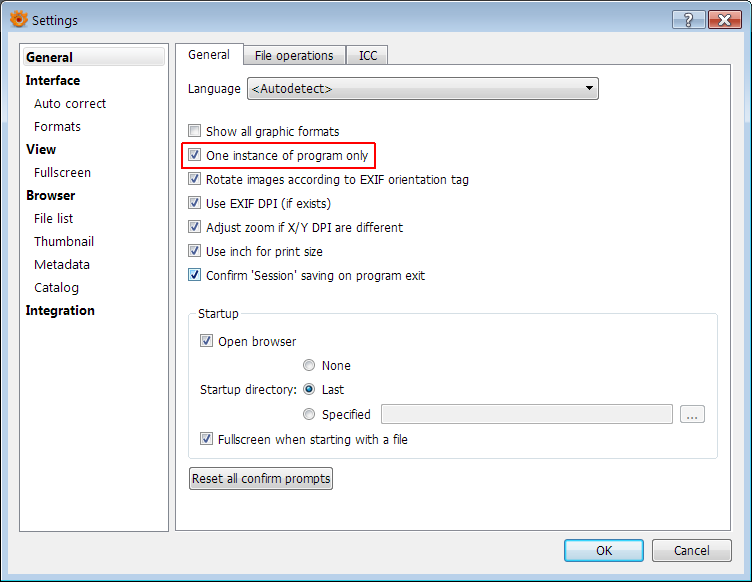This screenshot has width=752, height=582.
Task: Choose 'Specified' startup directory radio button
Action: (309, 414)
